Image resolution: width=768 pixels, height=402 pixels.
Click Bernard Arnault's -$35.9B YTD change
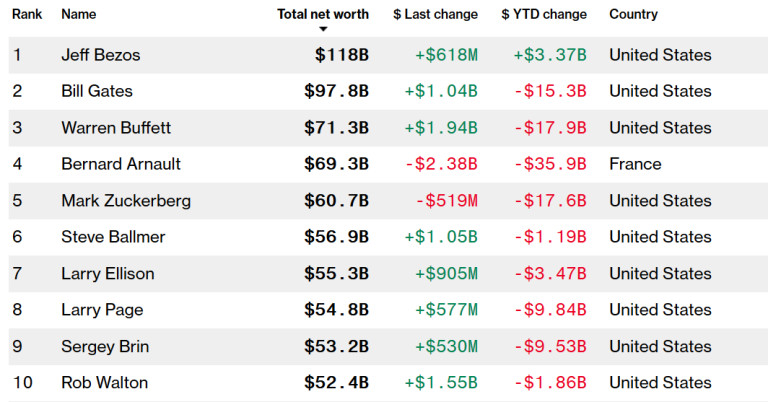point(549,164)
